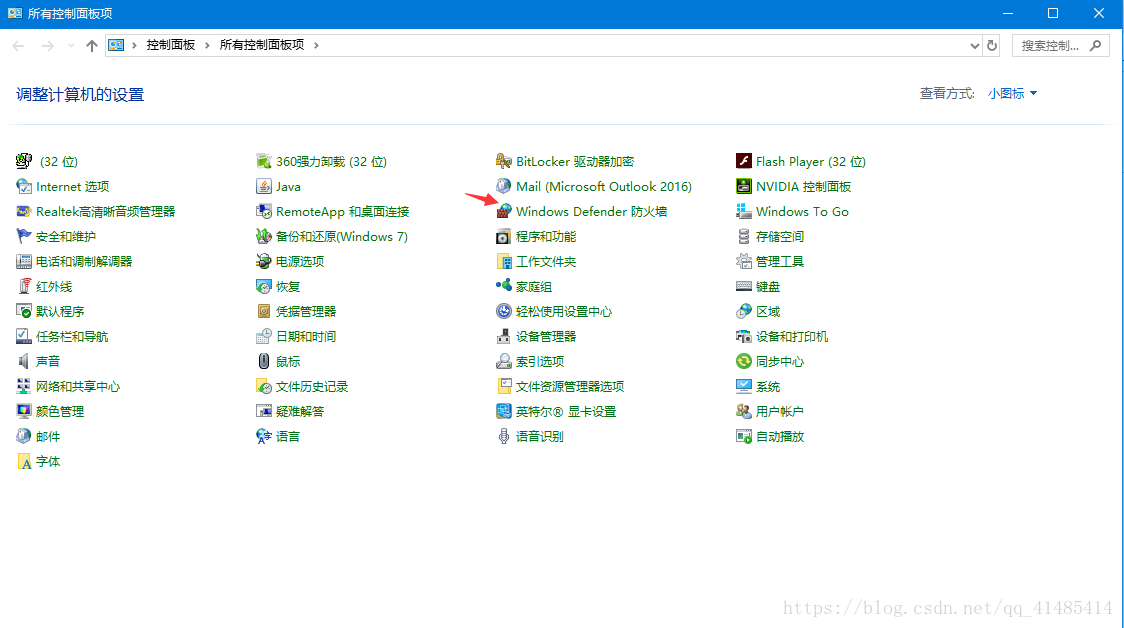Open the 红外线 icon
The width and height of the screenshot is (1124, 628).
tap(24, 287)
